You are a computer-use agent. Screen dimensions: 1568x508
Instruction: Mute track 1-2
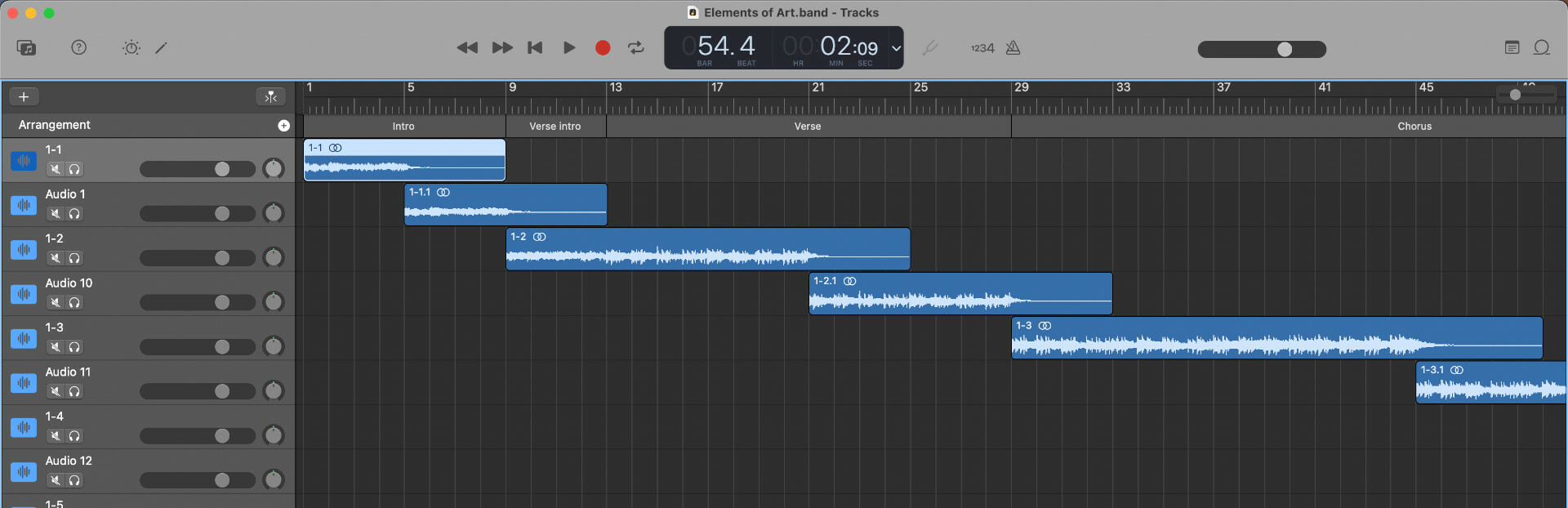pyautogui.click(x=55, y=258)
